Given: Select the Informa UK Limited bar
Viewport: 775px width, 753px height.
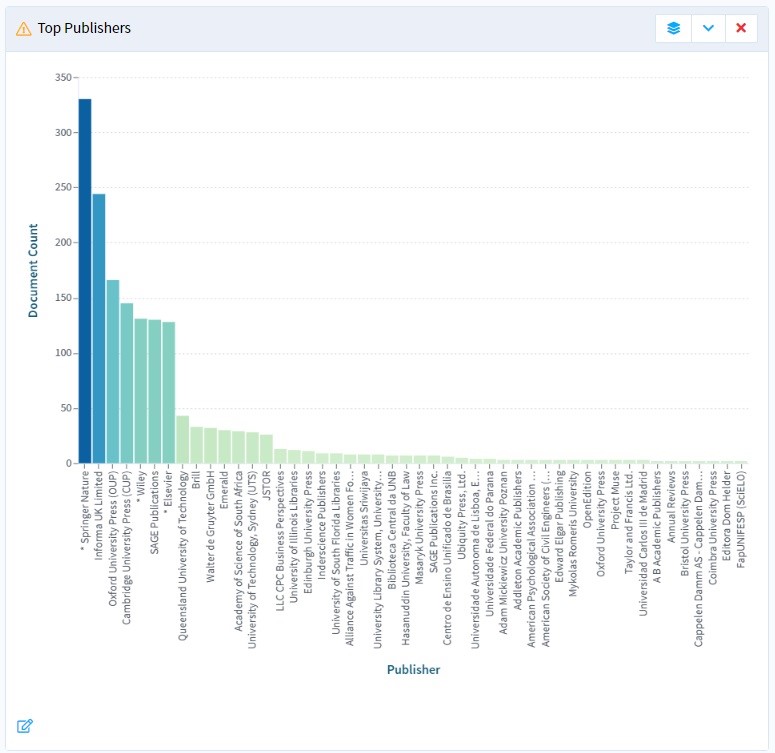Looking at the screenshot, I should [x=99, y=328].
